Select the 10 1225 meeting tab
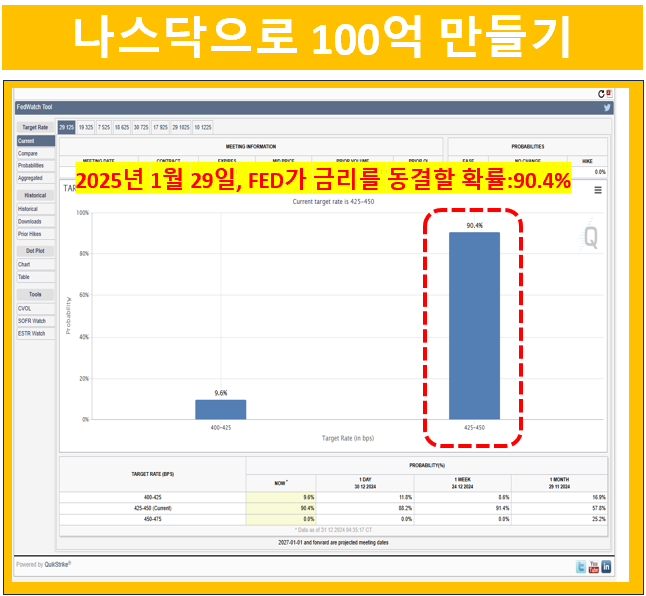The height and width of the screenshot is (596, 646). pyautogui.click(x=203, y=127)
